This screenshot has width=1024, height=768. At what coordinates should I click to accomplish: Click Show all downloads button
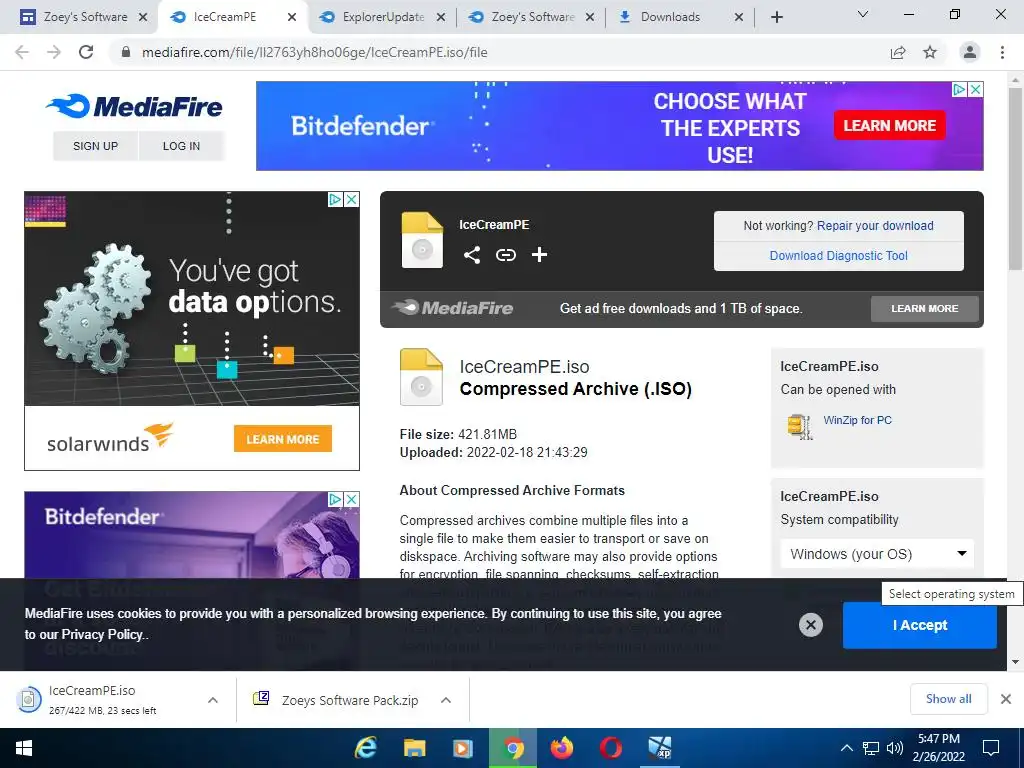pyautogui.click(x=948, y=699)
